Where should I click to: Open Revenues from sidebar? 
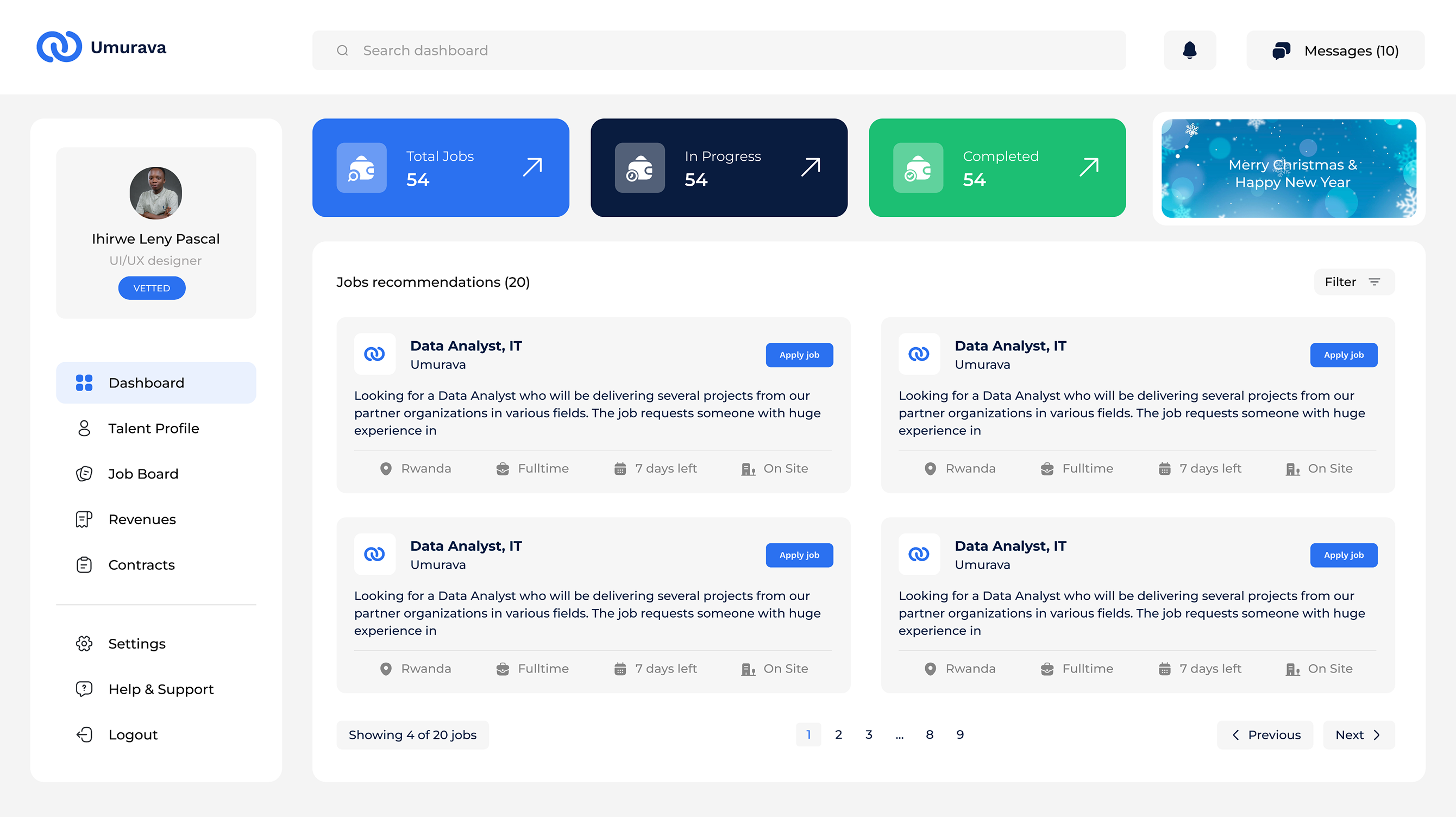(x=142, y=519)
